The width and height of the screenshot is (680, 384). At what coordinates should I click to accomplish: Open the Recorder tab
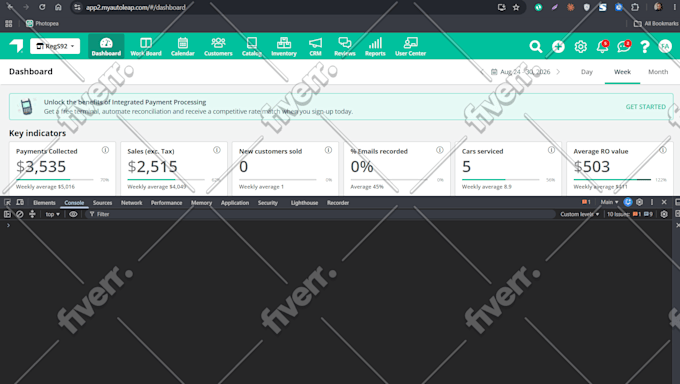coord(338,203)
